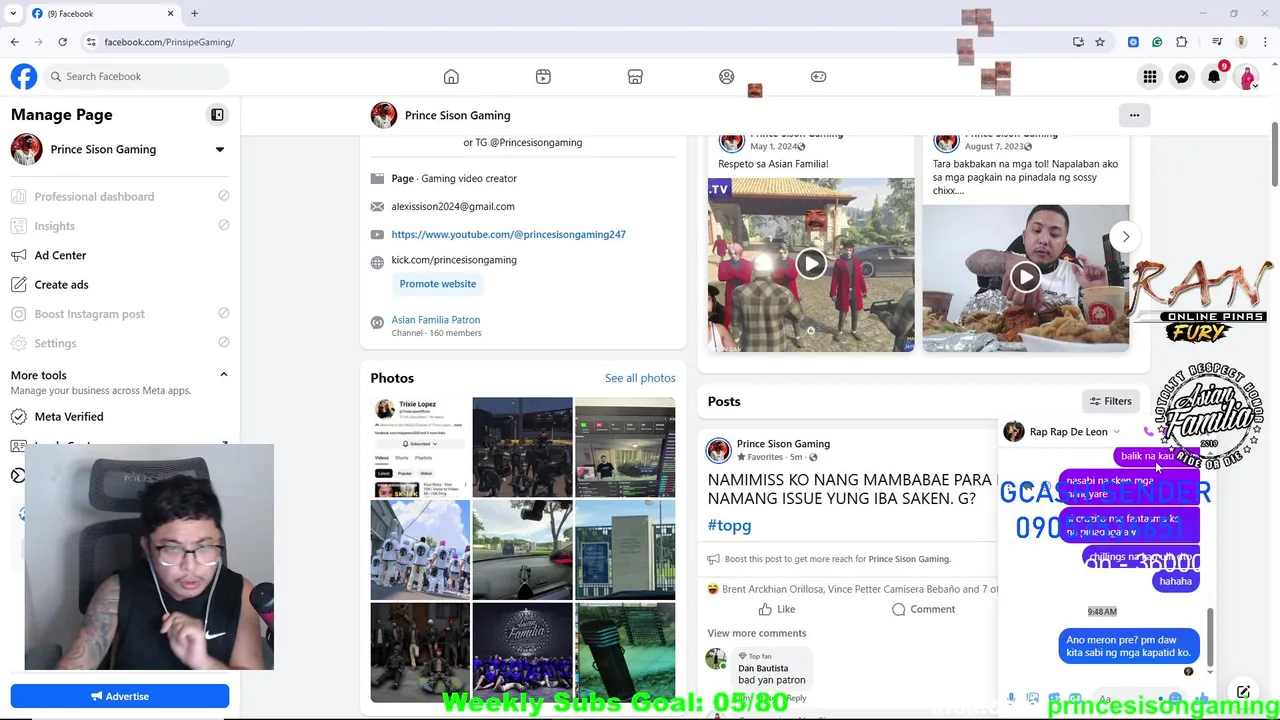Viewport: 1280px width, 720px height.
Task: Open the Facebook menu grid icon
Action: [1150, 77]
